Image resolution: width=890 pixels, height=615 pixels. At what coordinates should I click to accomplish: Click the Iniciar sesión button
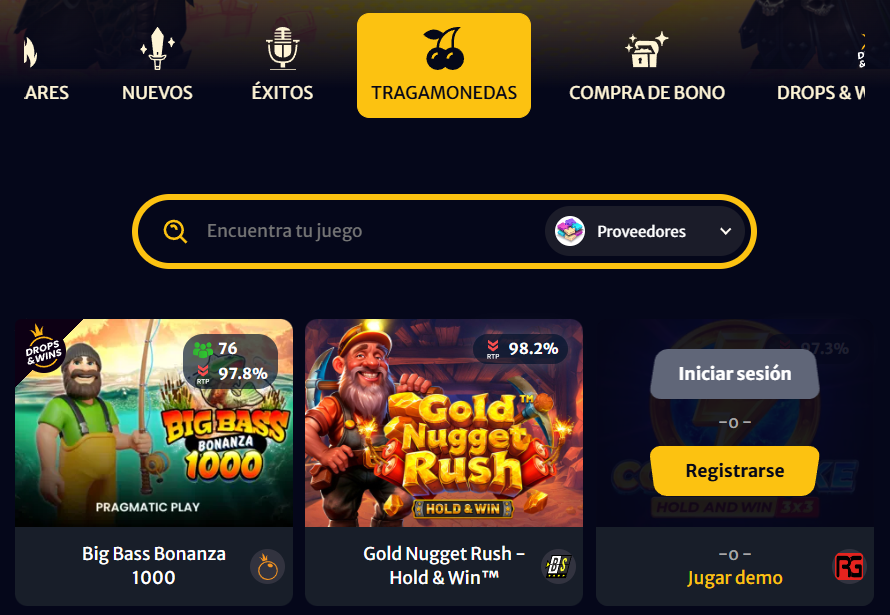click(x=734, y=374)
